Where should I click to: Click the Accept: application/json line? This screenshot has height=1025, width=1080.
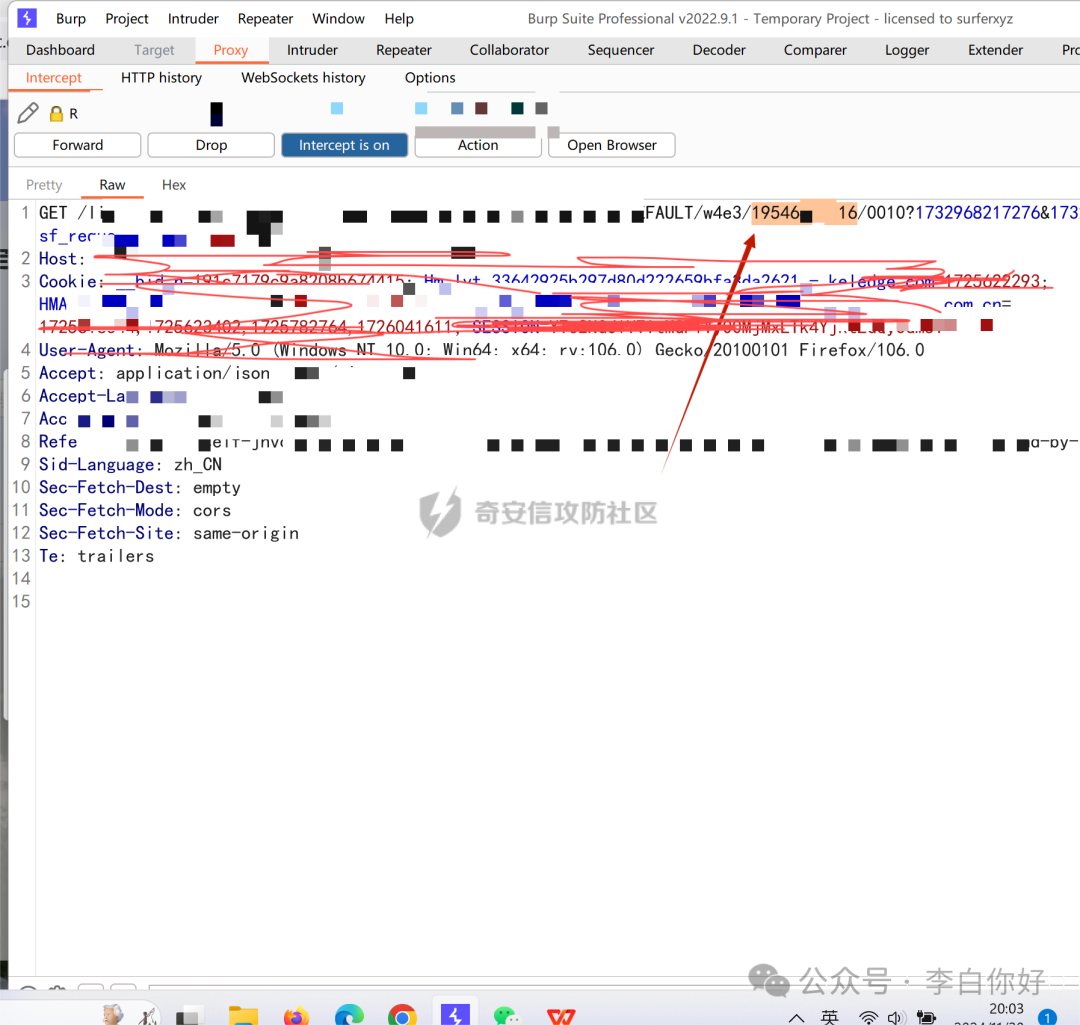pos(154,373)
